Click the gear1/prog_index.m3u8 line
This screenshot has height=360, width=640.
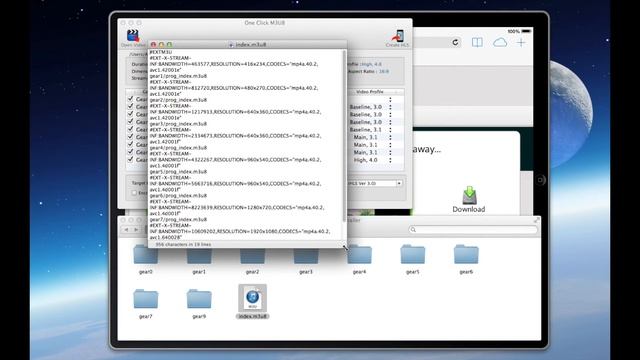(x=178, y=76)
